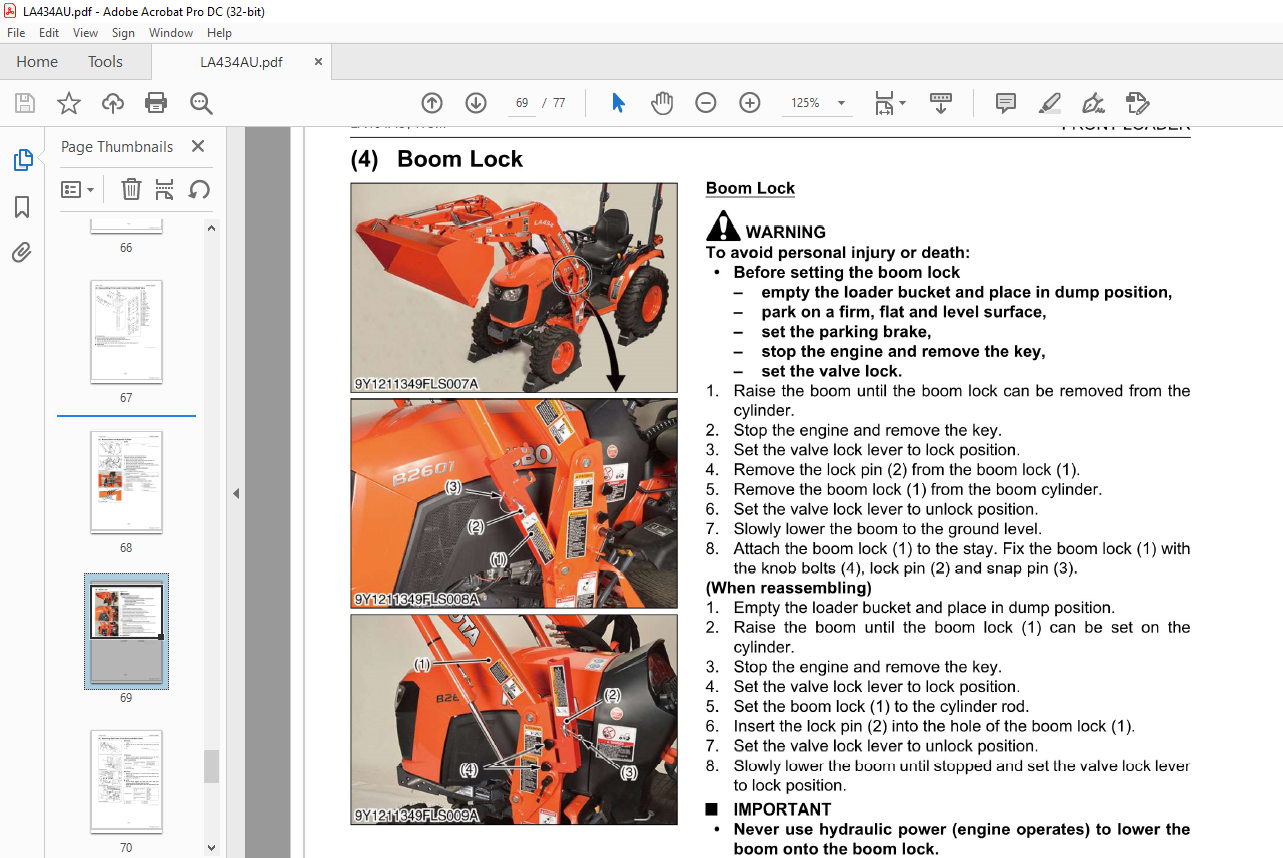Zoom out with the minus icon

tap(706, 103)
